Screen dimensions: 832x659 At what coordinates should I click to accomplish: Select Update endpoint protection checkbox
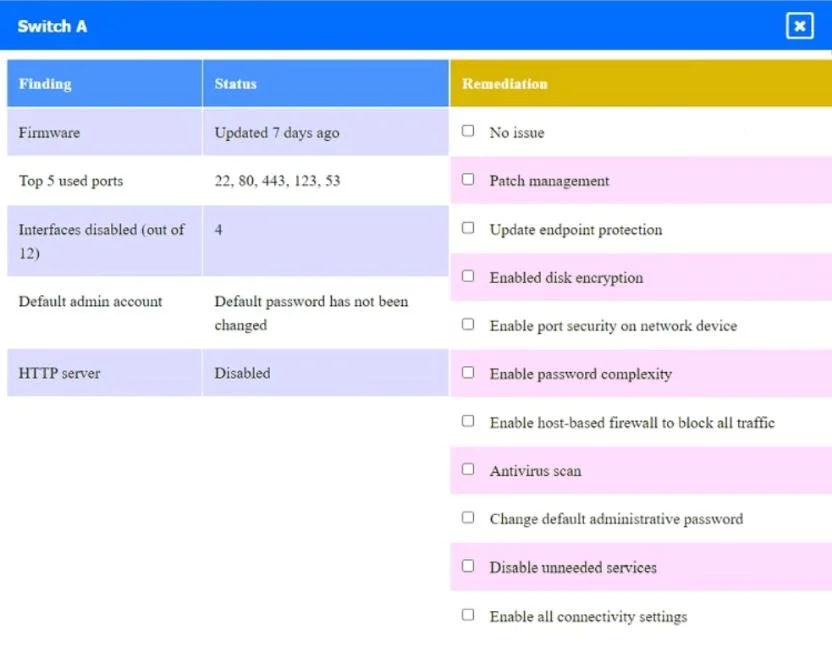(467, 228)
